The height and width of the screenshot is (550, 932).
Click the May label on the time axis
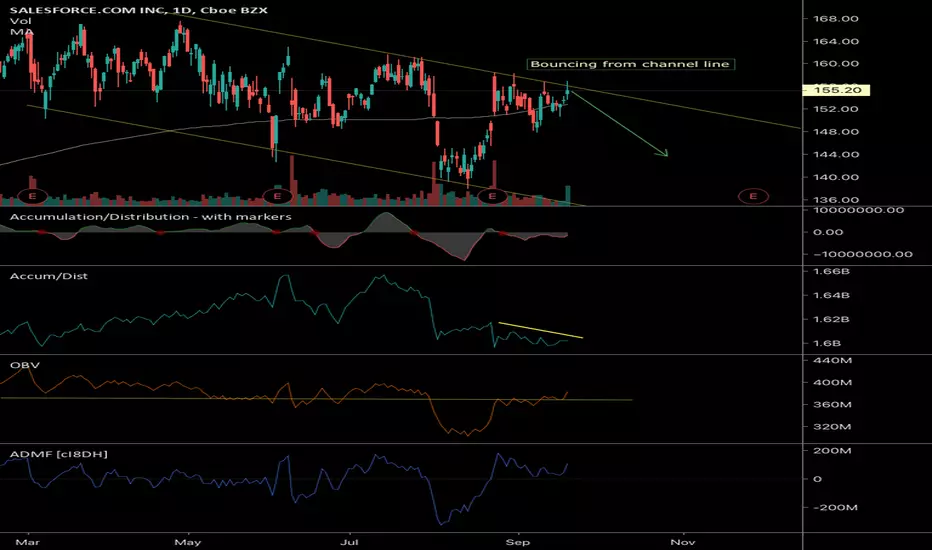[x=188, y=542]
